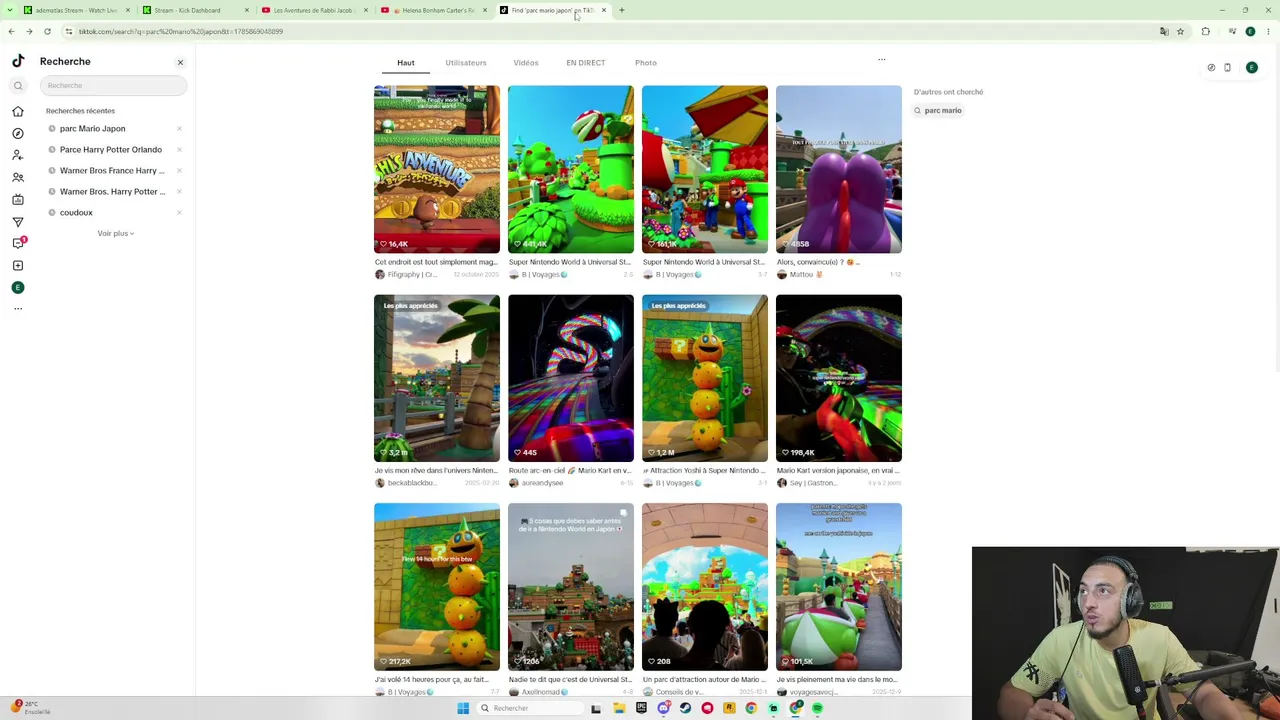
Task: Open the More ellipsis in left sidebar
Action: click(x=18, y=309)
